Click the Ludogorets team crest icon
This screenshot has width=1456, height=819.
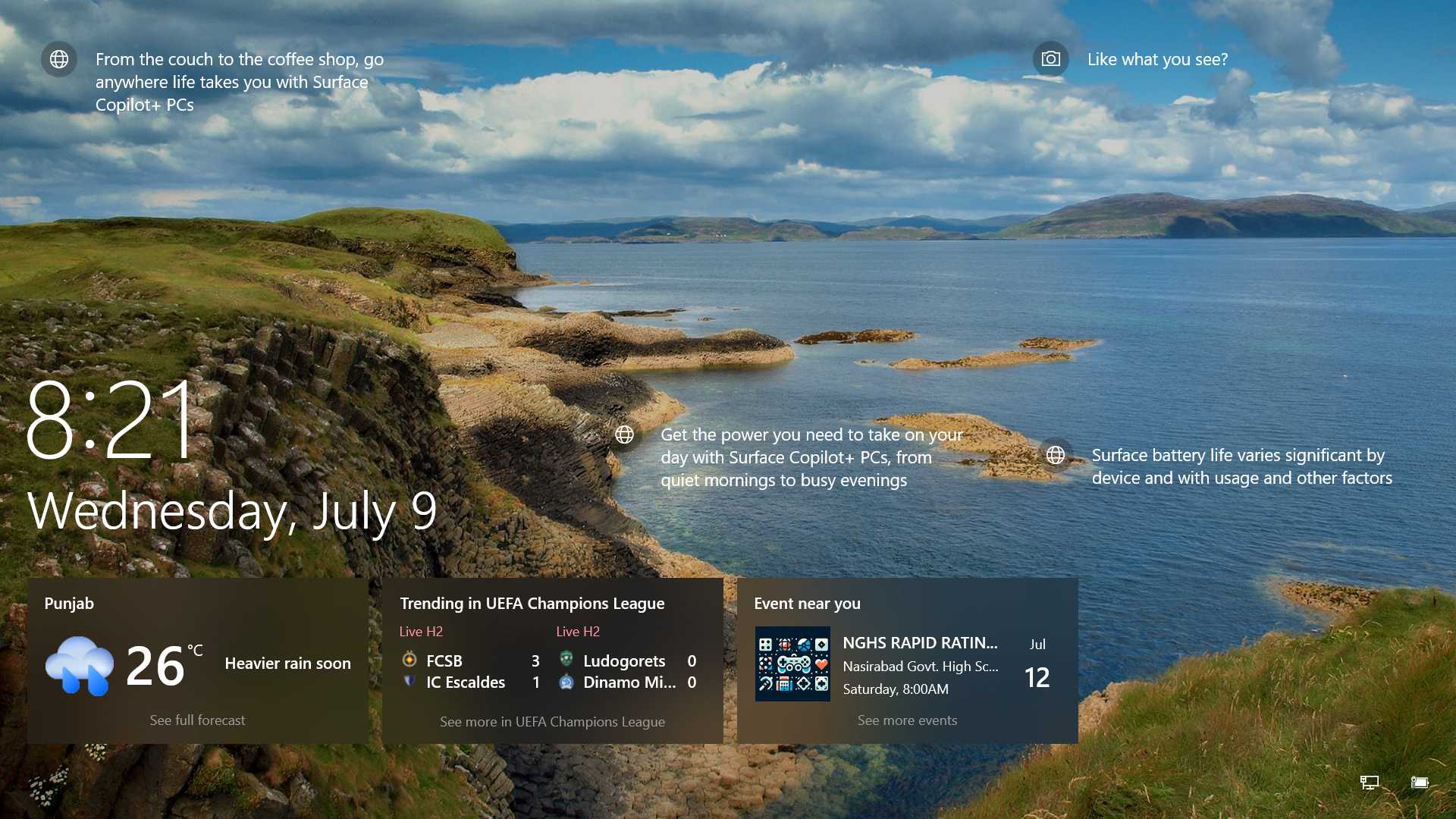point(566,659)
